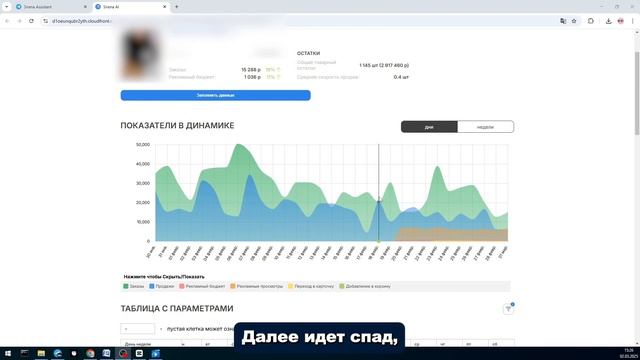640x360 pixels.
Task: Open the Windows Start menu
Action: (x=8, y=353)
